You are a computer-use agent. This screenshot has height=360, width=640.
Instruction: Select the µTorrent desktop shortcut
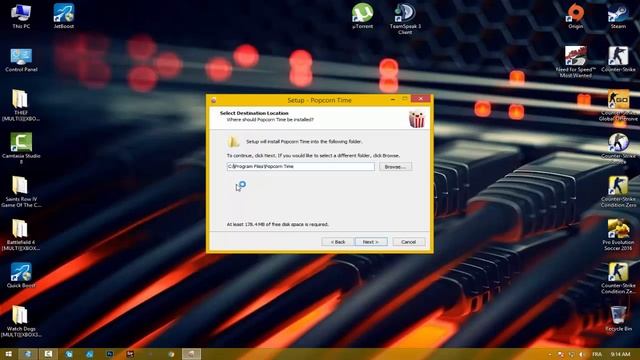click(362, 16)
